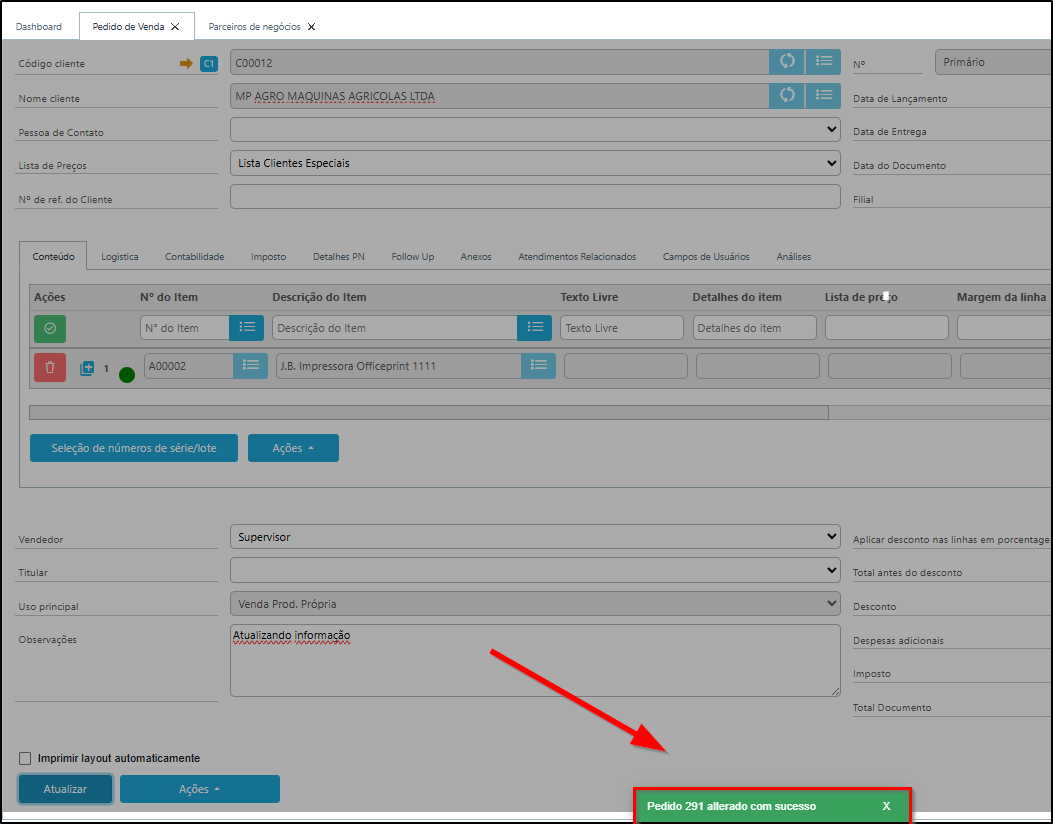Image resolution: width=1053 pixels, height=824 pixels.
Task: Expand the Lista de Preços dropdown
Action: coord(535,163)
